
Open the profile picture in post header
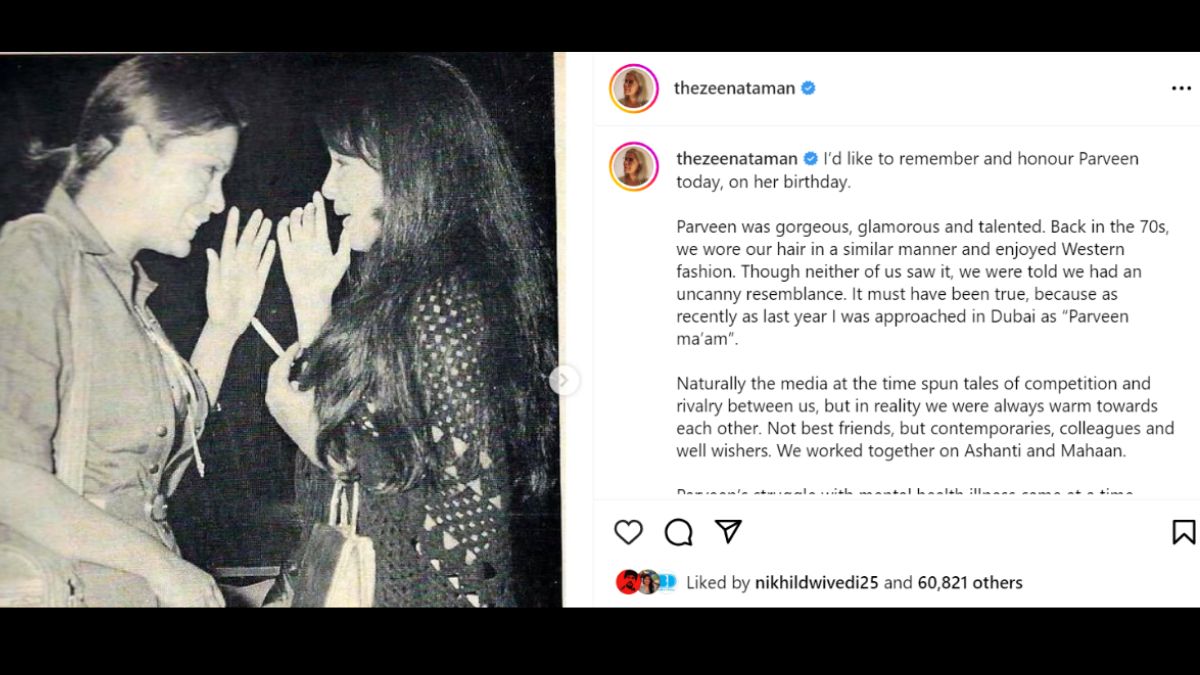click(x=634, y=88)
